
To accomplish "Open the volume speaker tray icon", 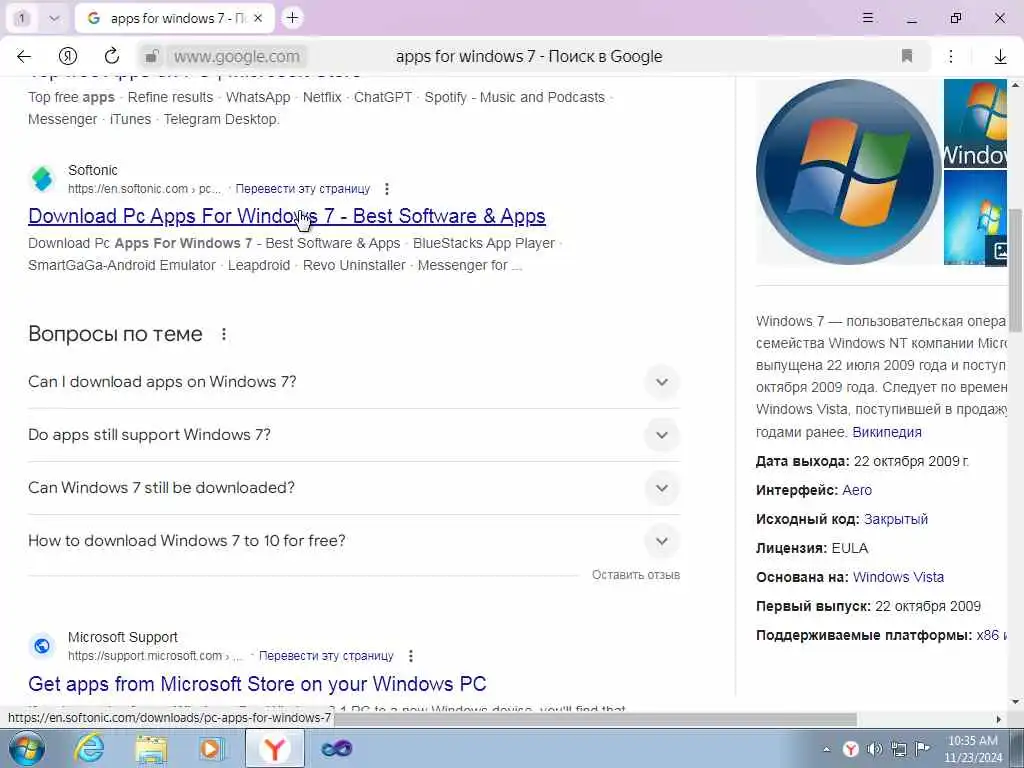I will coord(874,749).
